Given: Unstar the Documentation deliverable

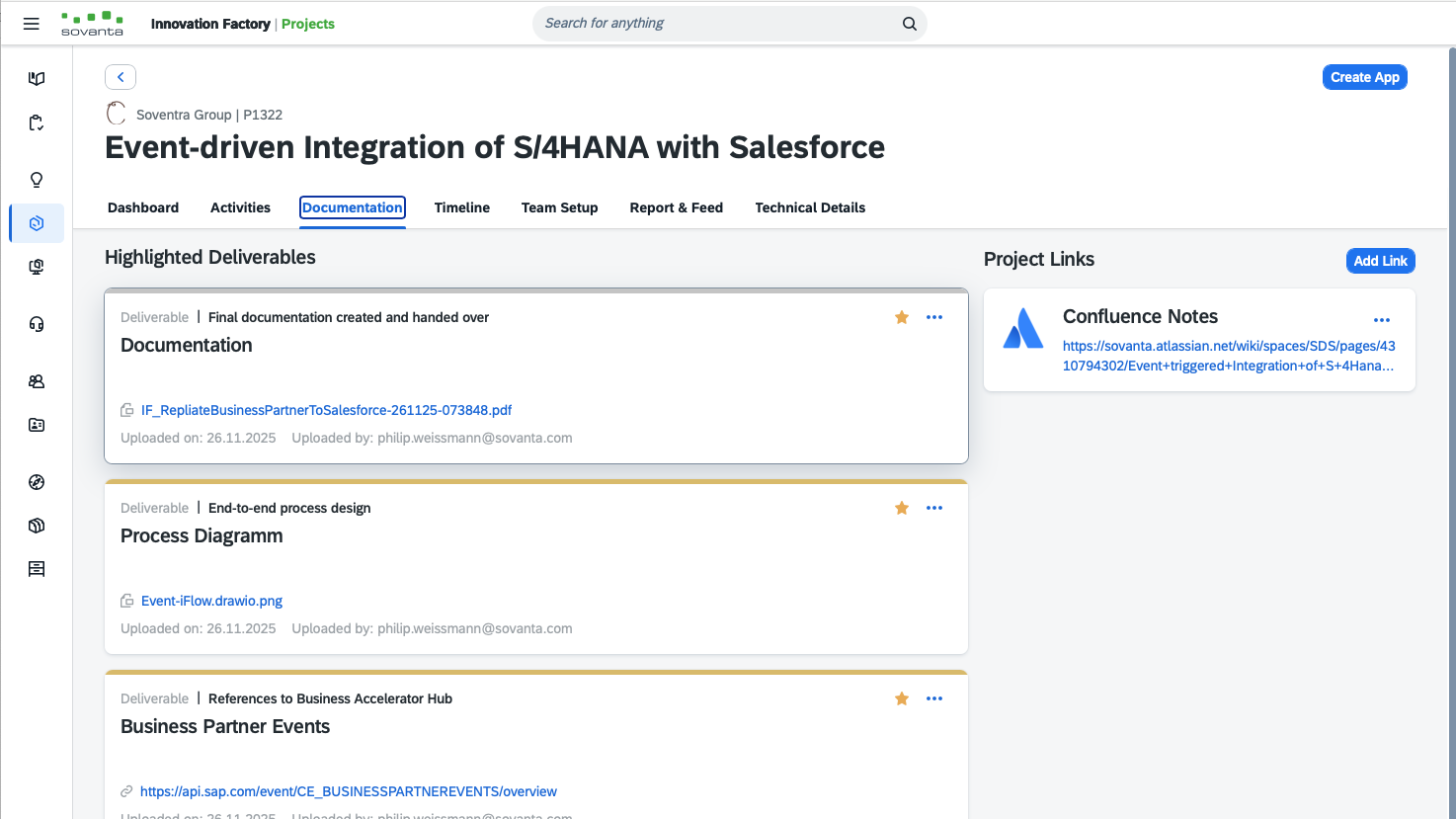Looking at the screenshot, I should click(x=902, y=317).
